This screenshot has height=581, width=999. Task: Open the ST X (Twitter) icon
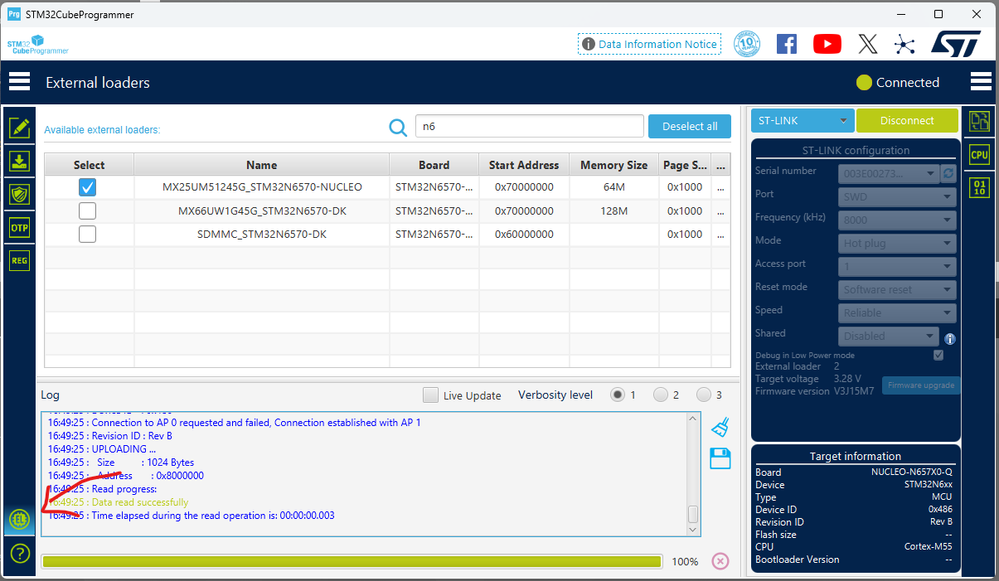[868, 44]
